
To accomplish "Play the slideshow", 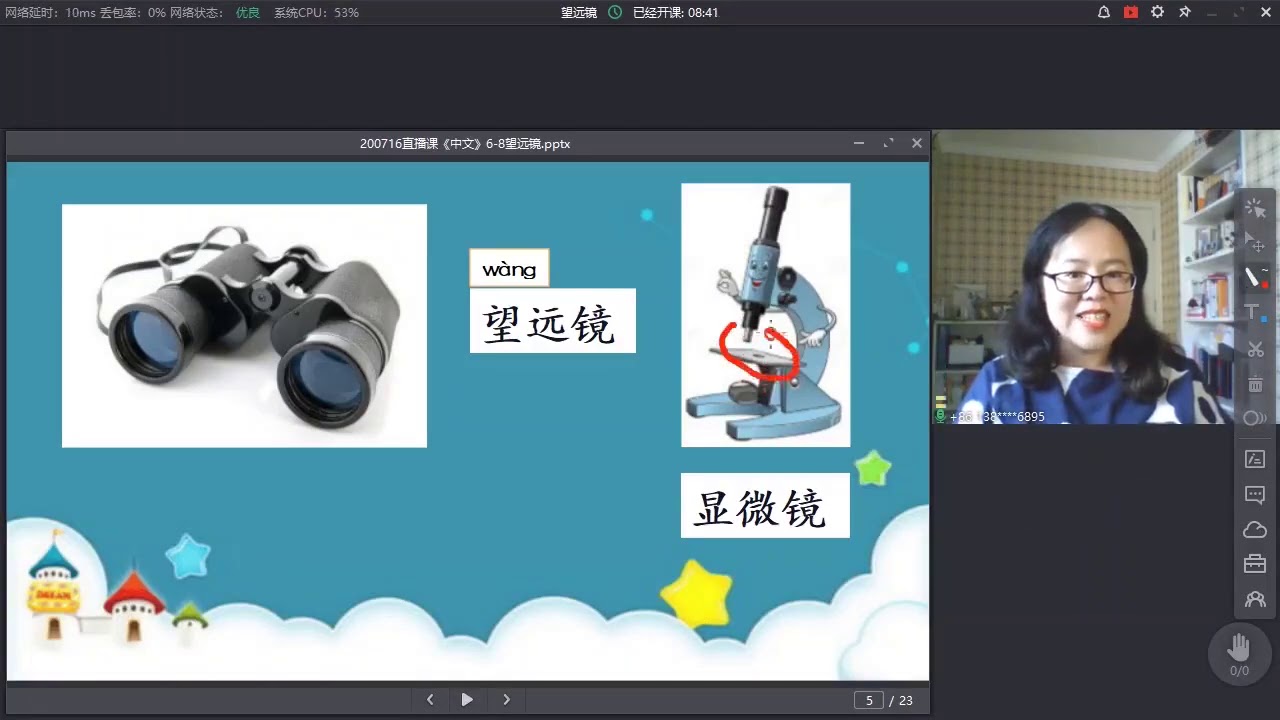I will coord(467,700).
